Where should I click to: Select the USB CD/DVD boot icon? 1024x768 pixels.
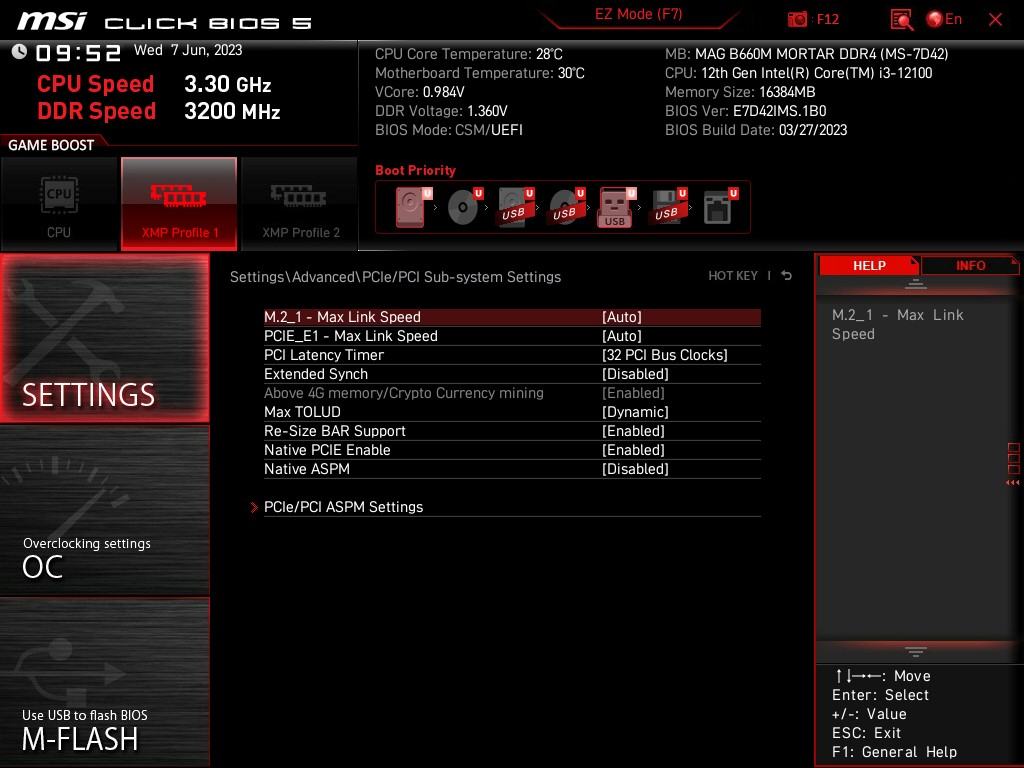(x=566, y=207)
